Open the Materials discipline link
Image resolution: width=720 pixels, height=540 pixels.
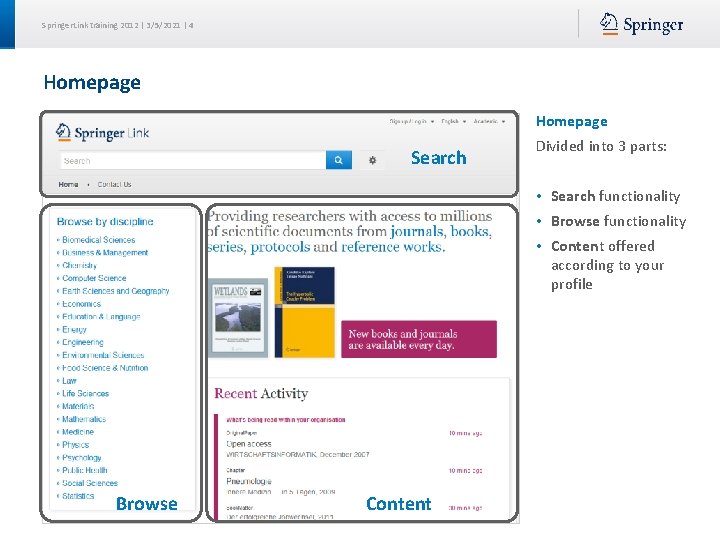[x=78, y=406]
